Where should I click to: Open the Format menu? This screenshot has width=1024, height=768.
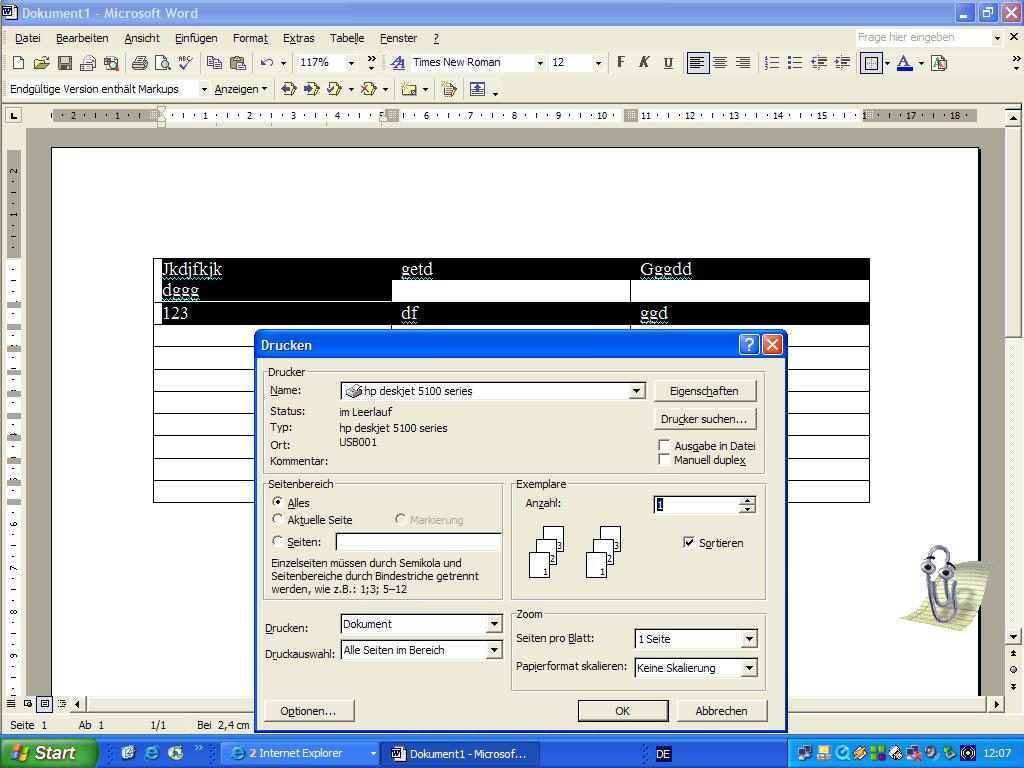coord(250,38)
